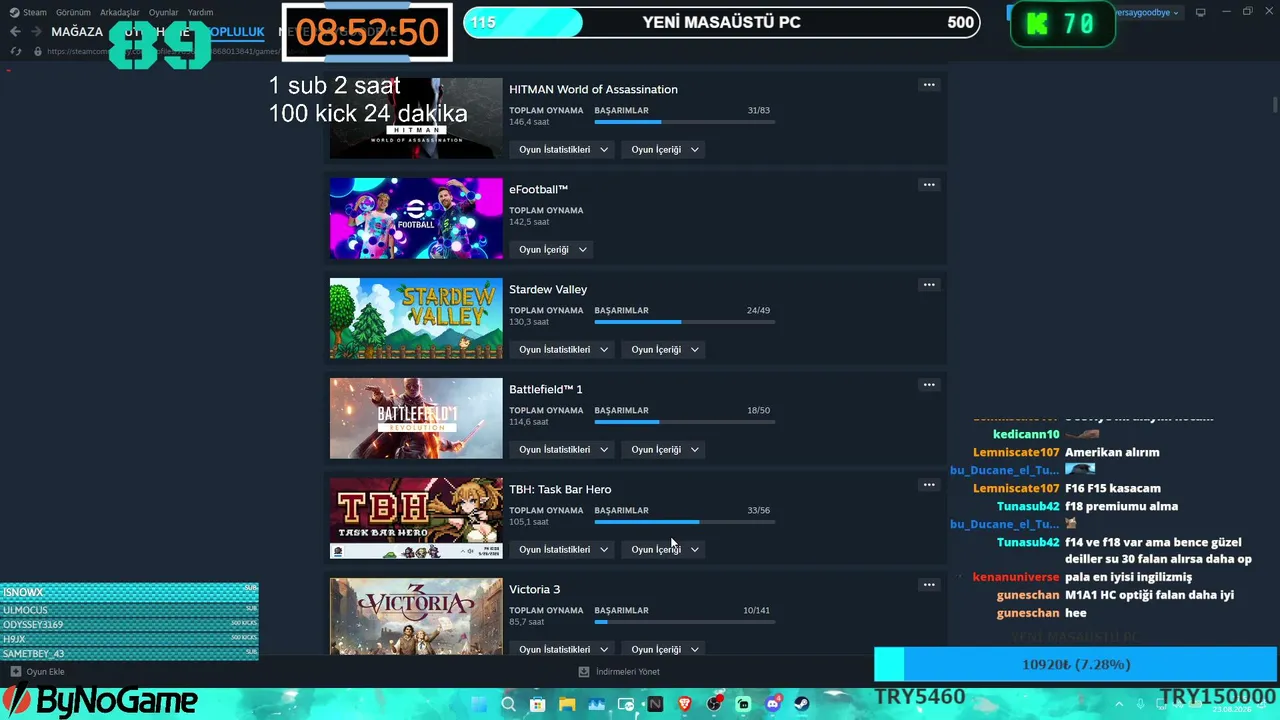This screenshot has height=720, width=1280.
Task: Open the Görünüm menu
Action: point(73,12)
